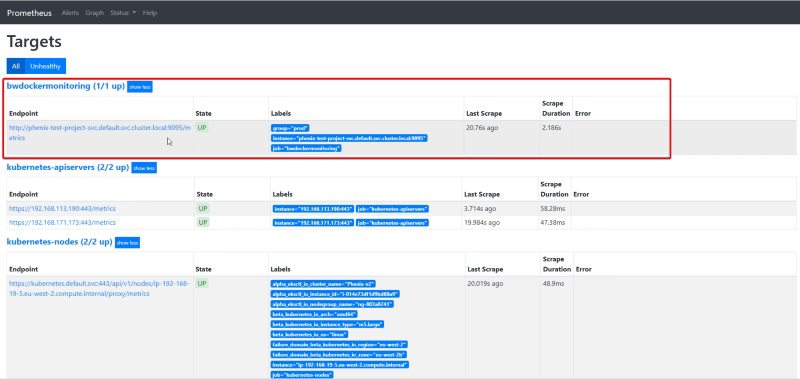The image size is (800, 379).
Task: Open the 192.168.171.173:443/metrics endpoint link
Action: pos(62,222)
